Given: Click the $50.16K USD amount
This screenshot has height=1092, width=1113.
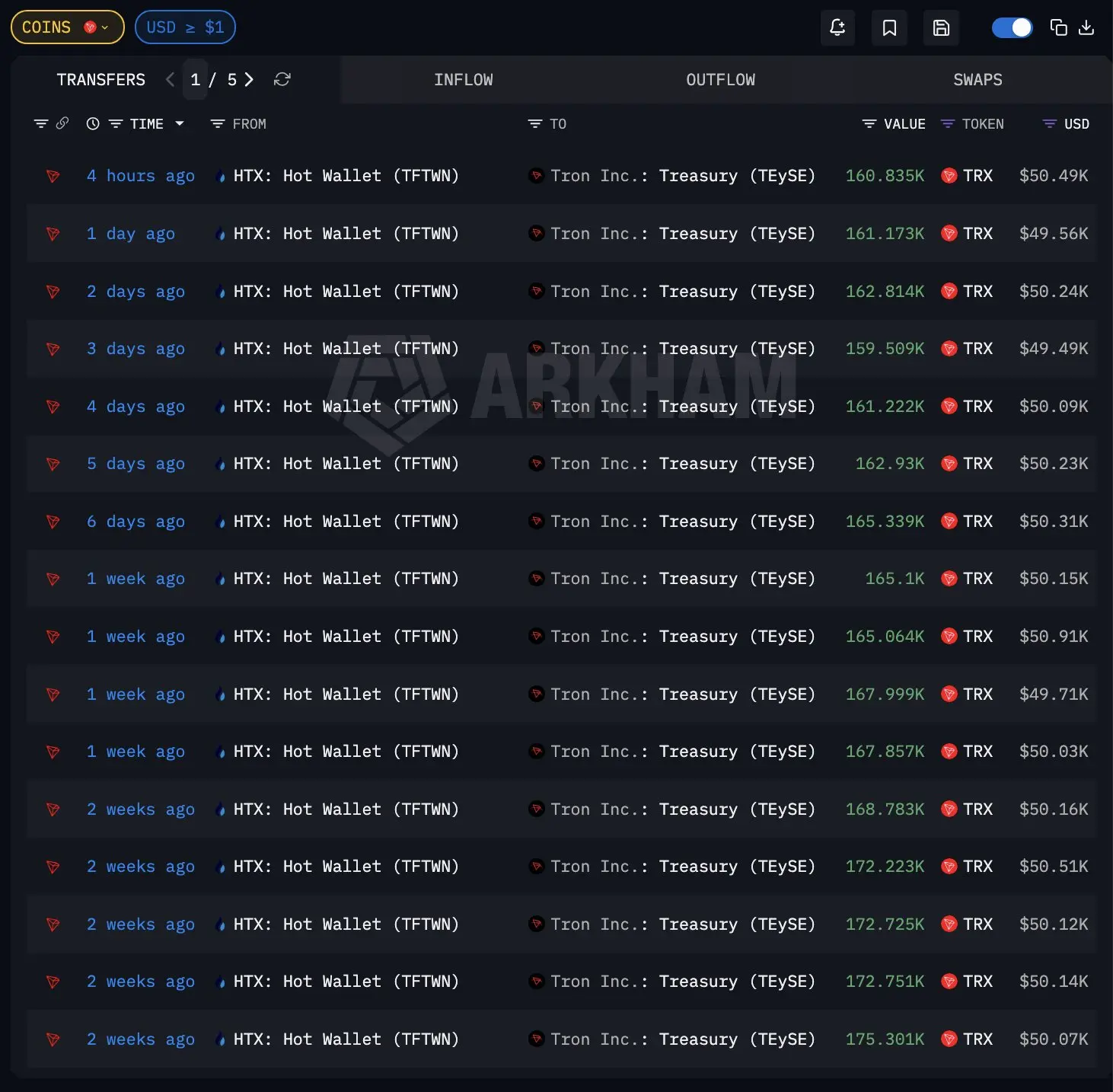Looking at the screenshot, I should click(x=1054, y=809).
